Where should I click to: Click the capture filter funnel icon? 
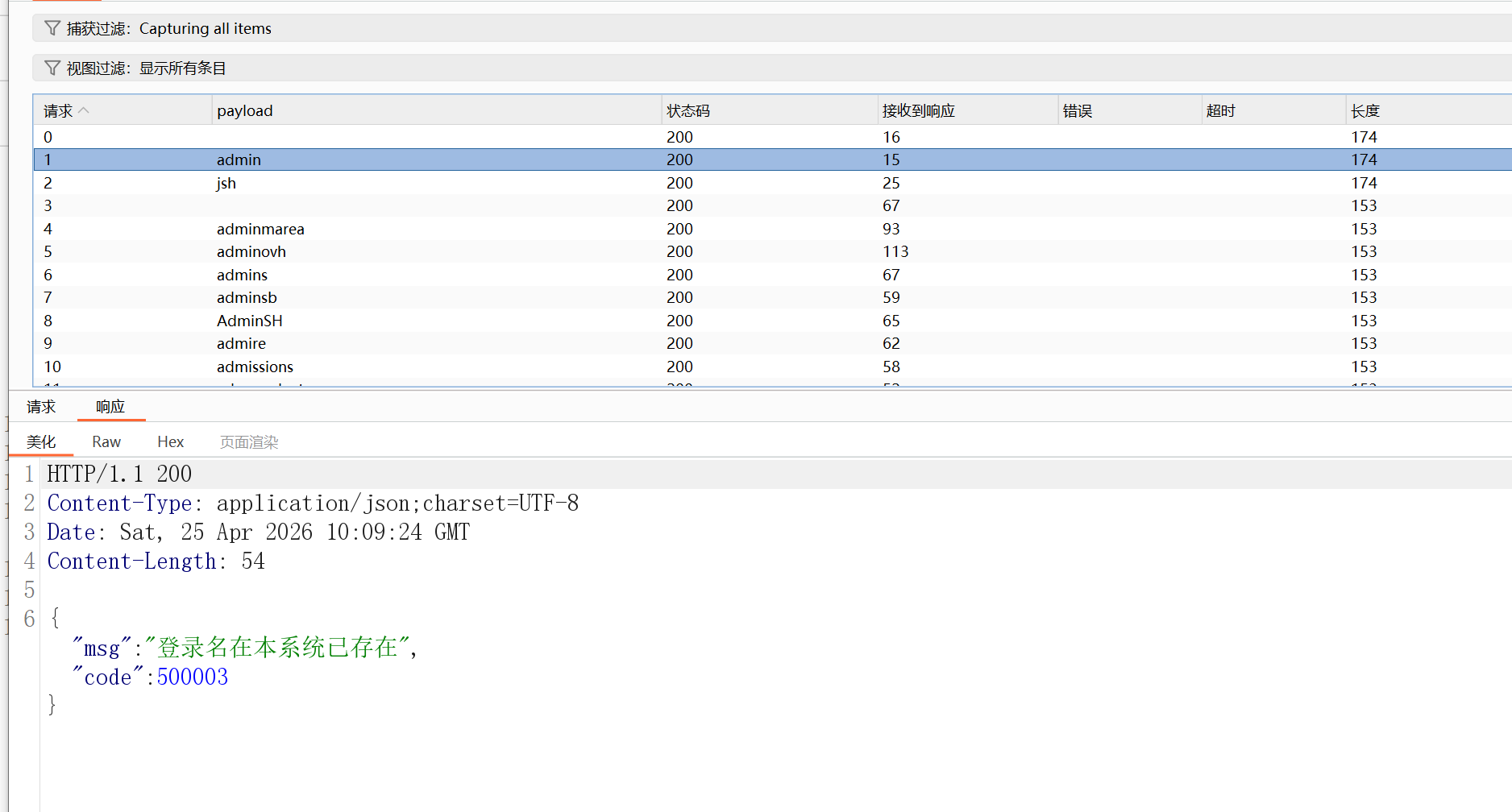52,28
